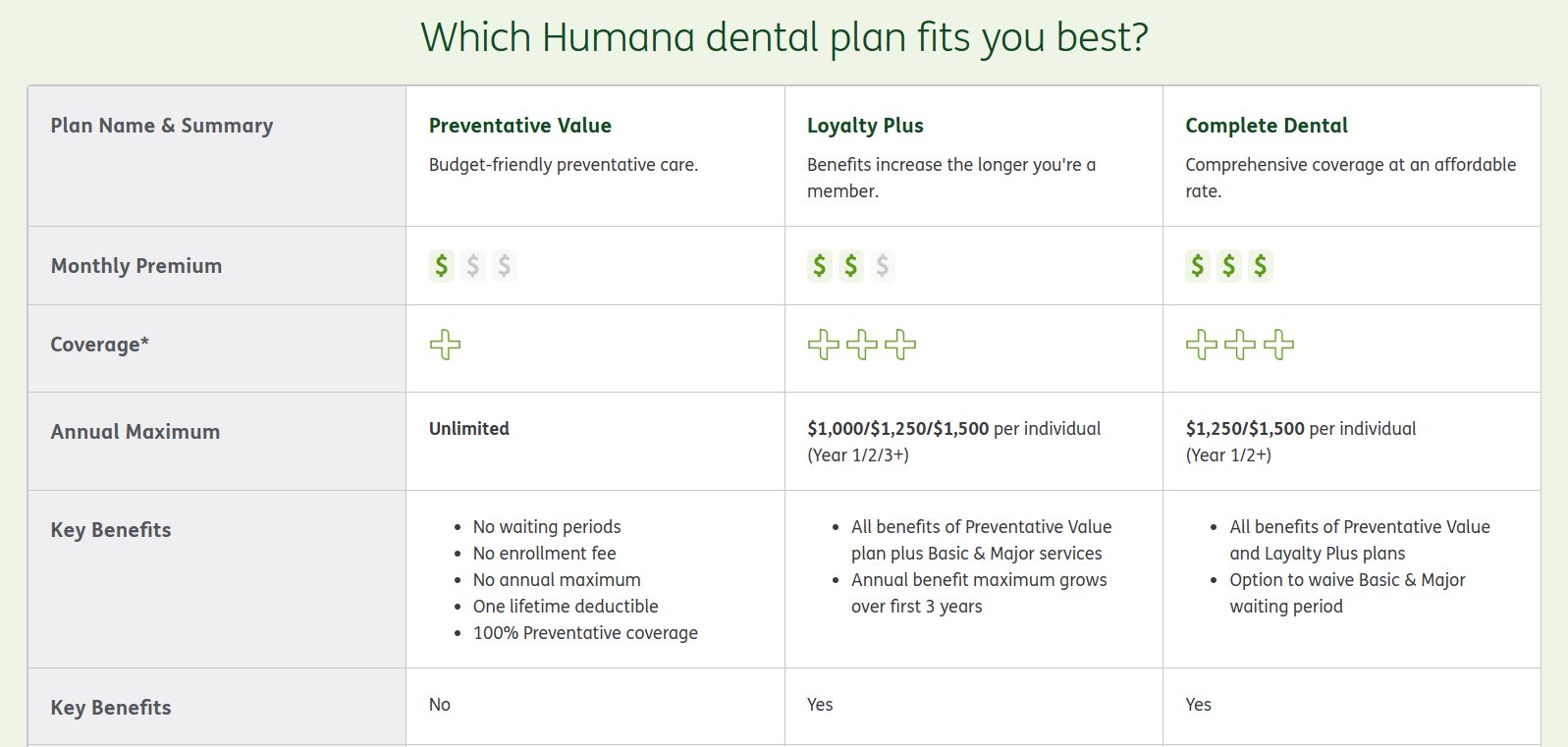Click the third greyed dollar icon under Preventative Value
Image resolution: width=1568 pixels, height=747 pixels.
[x=505, y=266]
